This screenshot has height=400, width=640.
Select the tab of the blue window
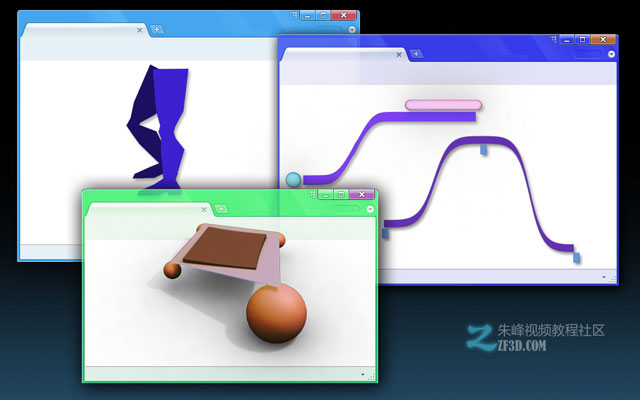click(x=84, y=30)
